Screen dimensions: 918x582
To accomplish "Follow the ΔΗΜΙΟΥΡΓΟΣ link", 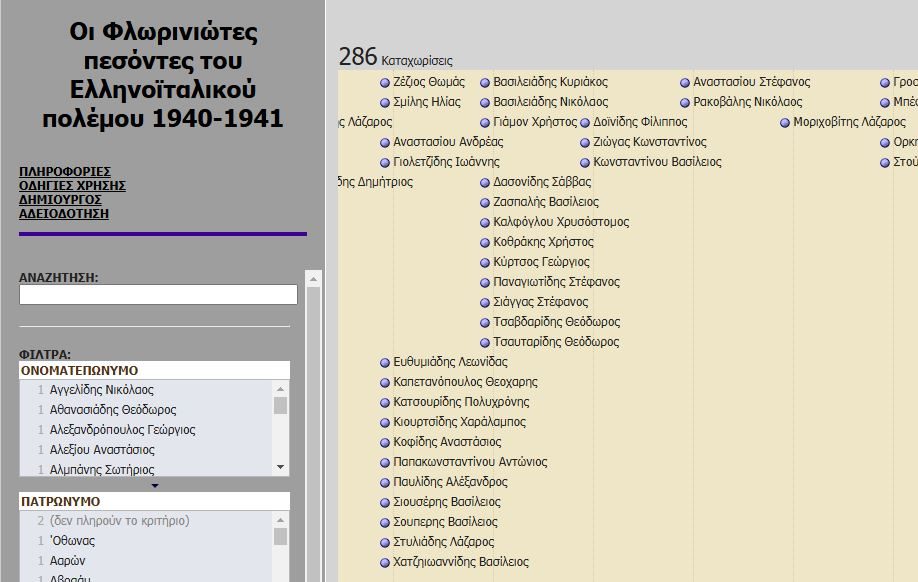I will pos(61,200).
